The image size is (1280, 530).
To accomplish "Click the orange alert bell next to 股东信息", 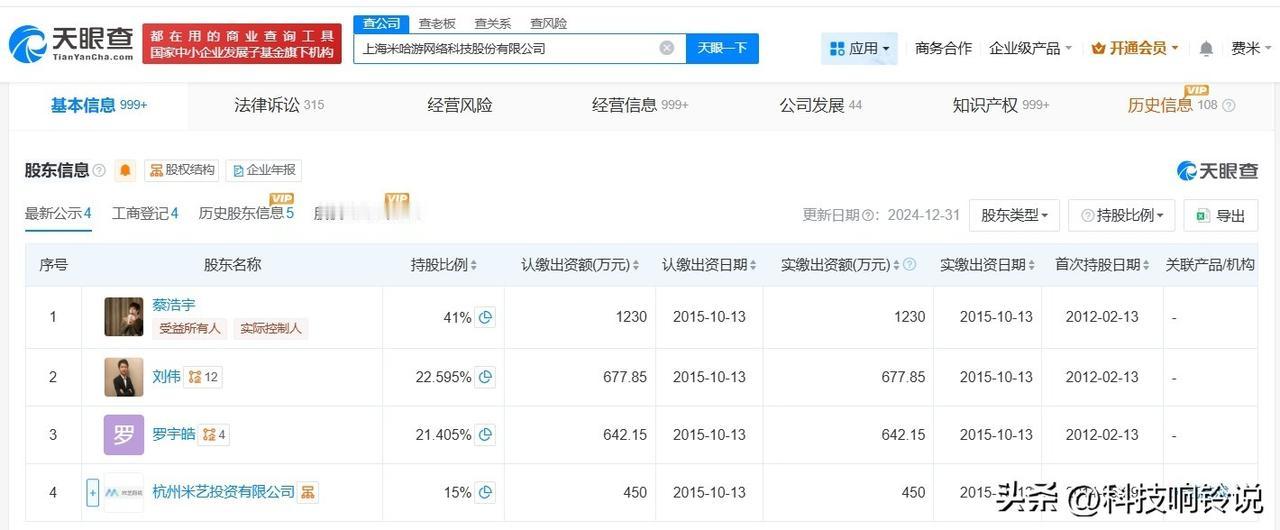I will pos(125,170).
